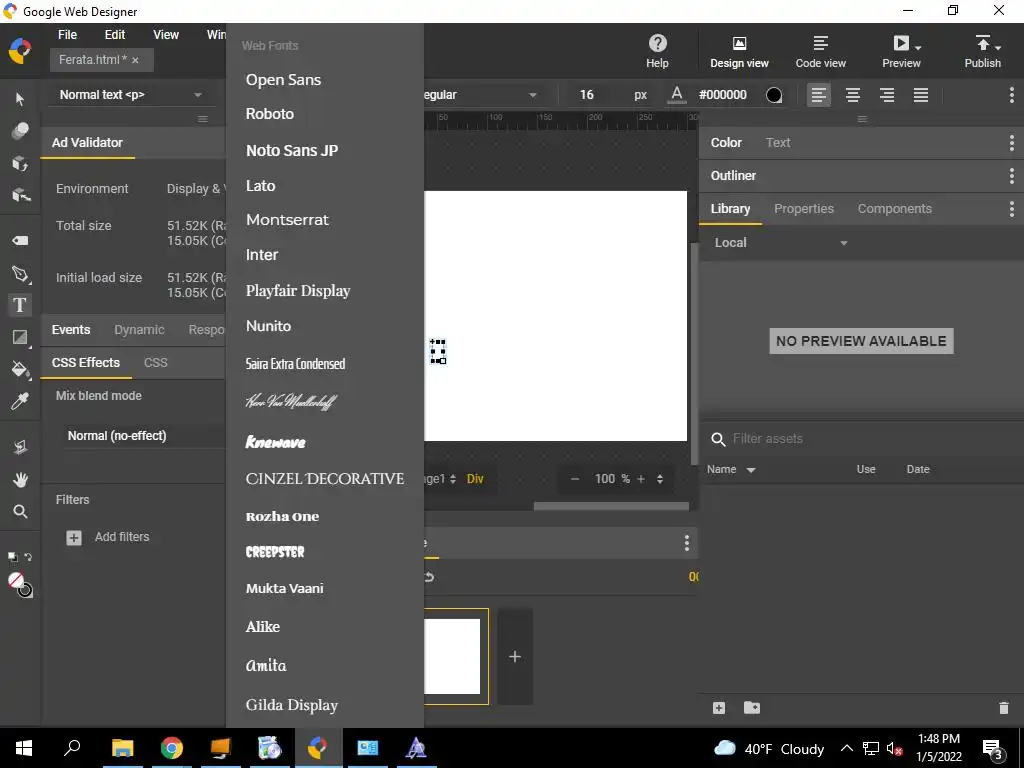Align text center
Viewport: 1024px width, 768px height.
(852, 95)
